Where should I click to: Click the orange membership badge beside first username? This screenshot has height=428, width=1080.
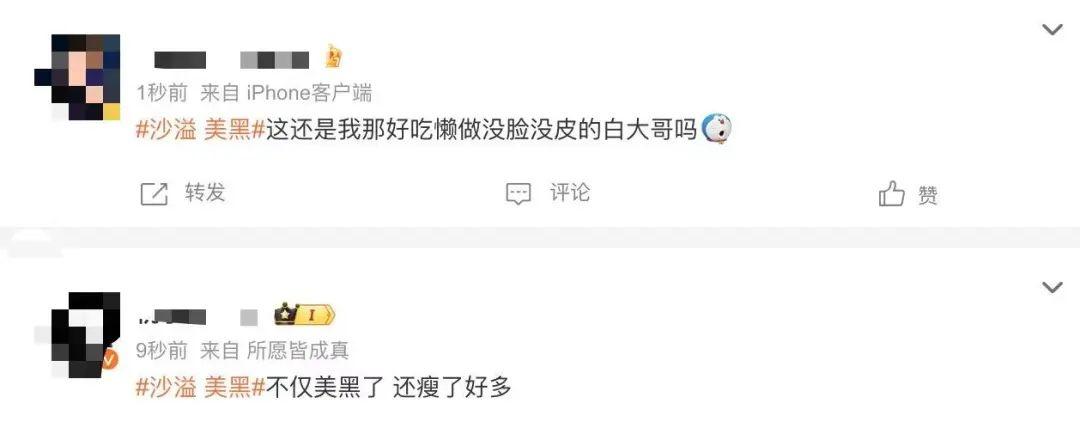333,57
